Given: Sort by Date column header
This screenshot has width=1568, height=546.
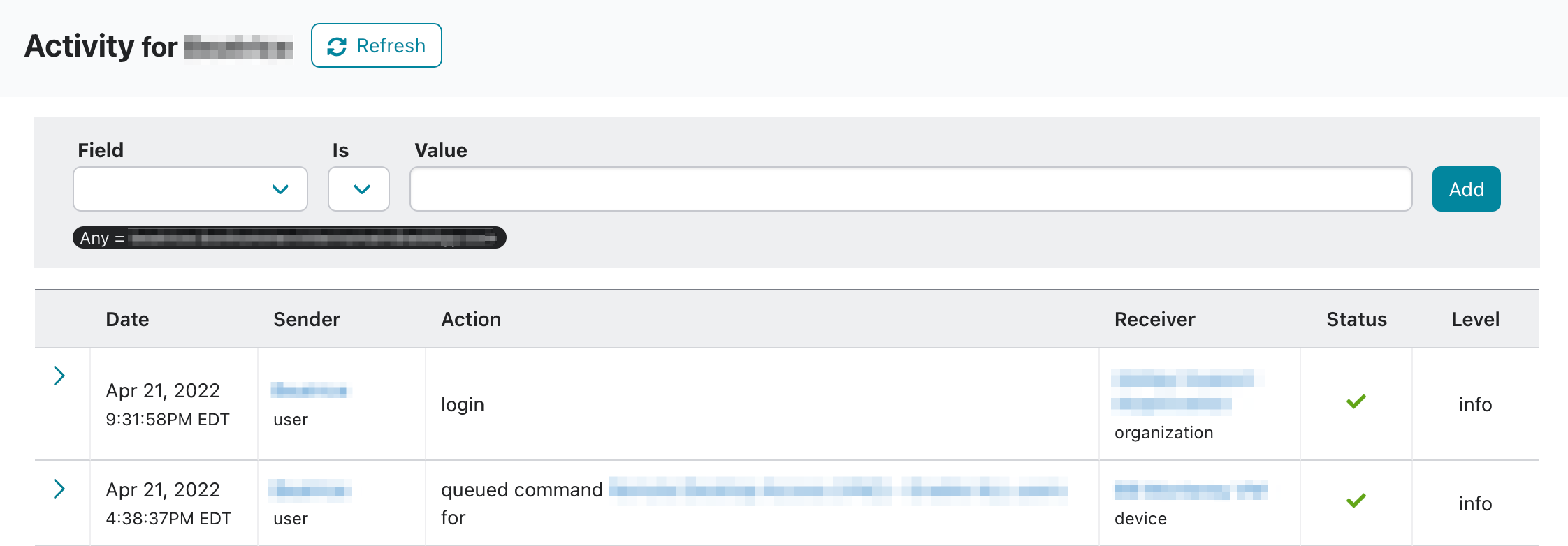Looking at the screenshot, I should click(127, 319).
